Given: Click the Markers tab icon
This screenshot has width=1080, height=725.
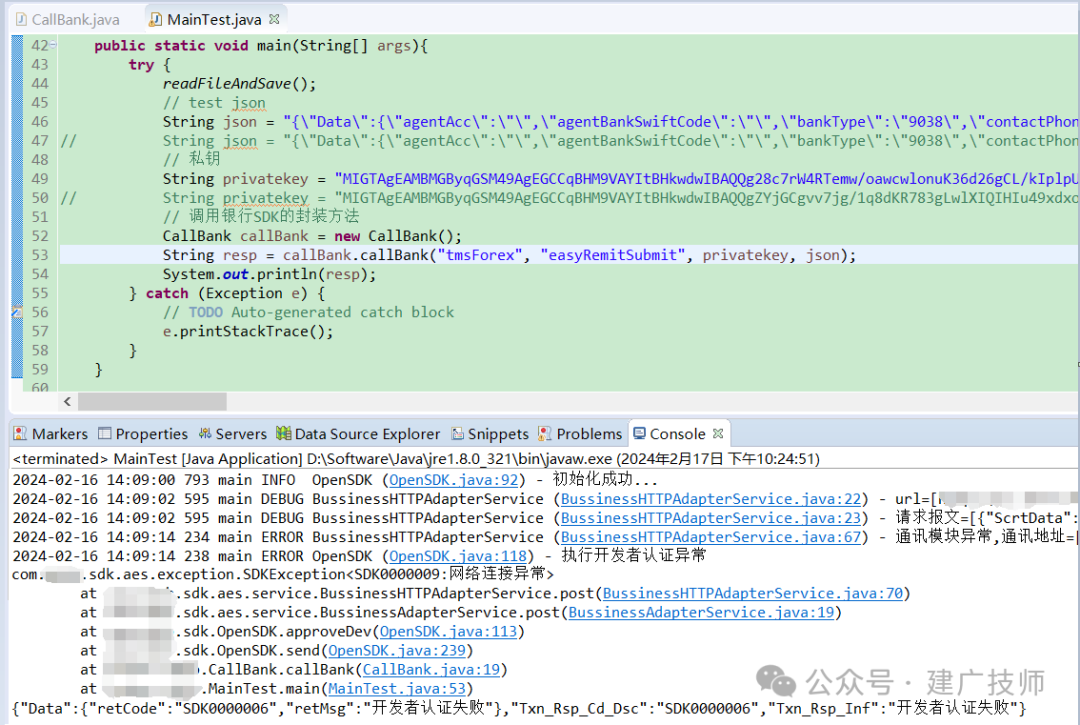Looking at the screenshot, I should pyautogui.click(x=20, y=433).
